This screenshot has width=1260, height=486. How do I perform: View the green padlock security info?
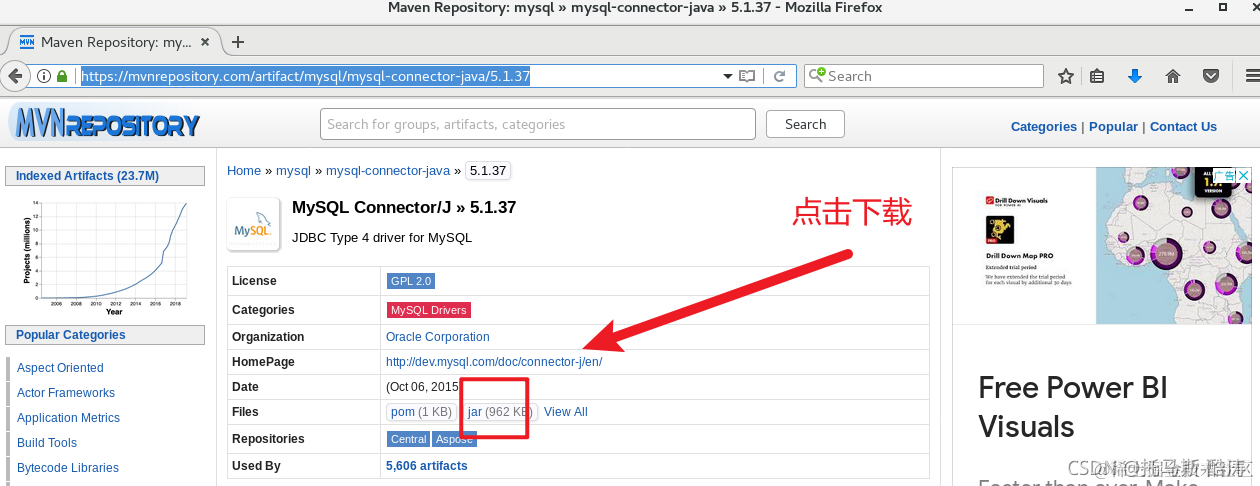tap(62, 76)
